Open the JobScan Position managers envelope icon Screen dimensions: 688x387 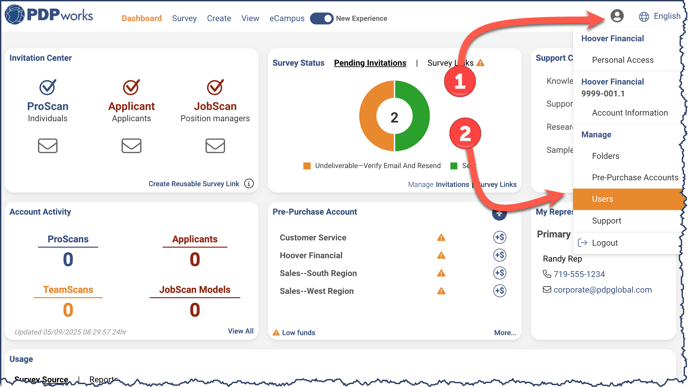coord(215,146)
